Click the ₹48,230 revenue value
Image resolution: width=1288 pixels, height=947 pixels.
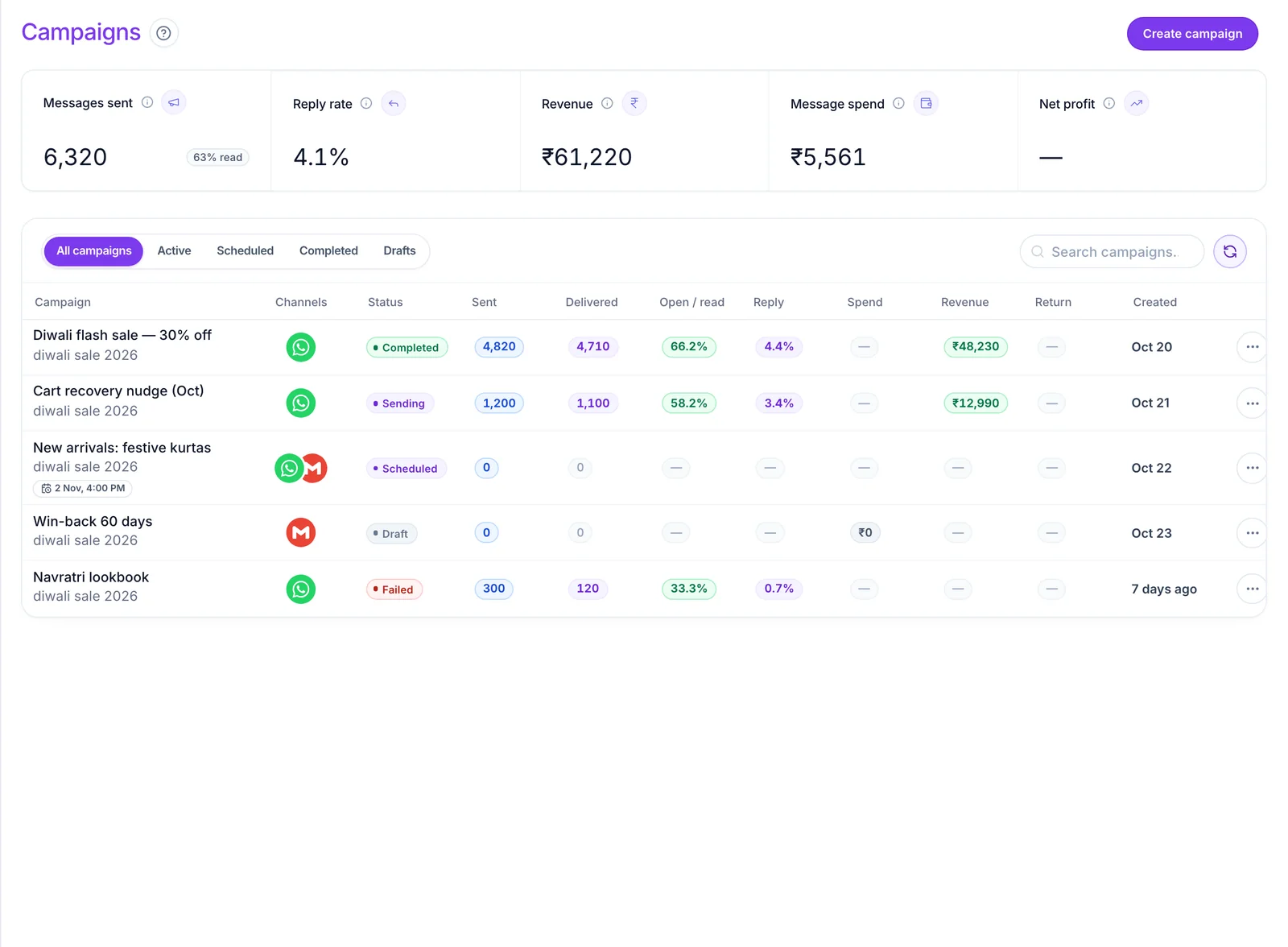coord(976,347)
